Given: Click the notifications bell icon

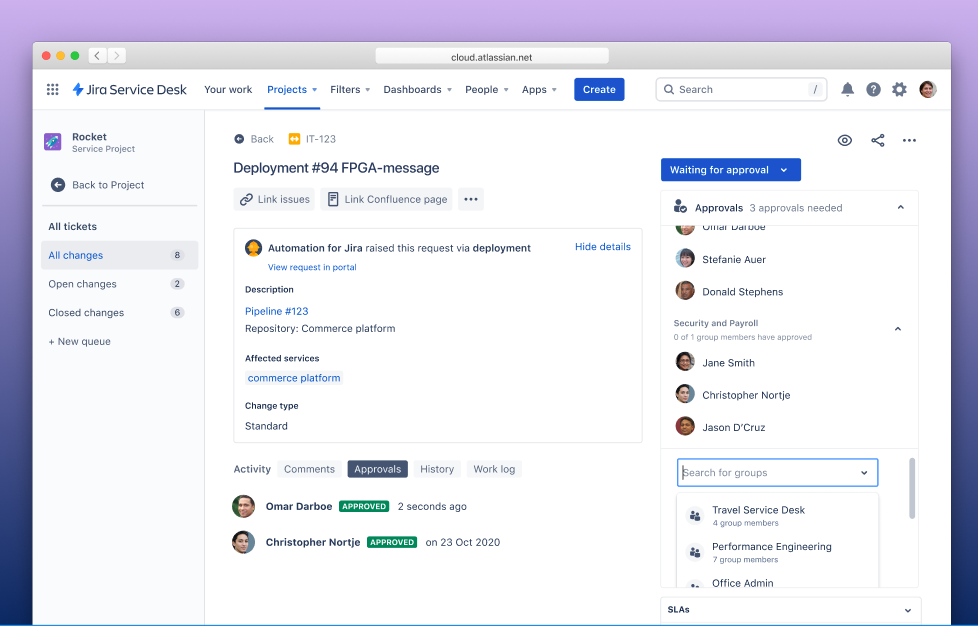Looking at the screenshot, I should click(847, 89).
